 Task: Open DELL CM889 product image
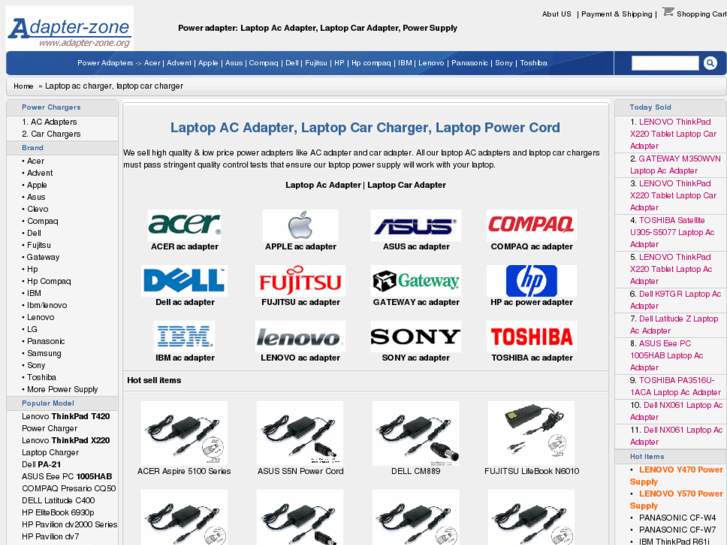[415, 433]
